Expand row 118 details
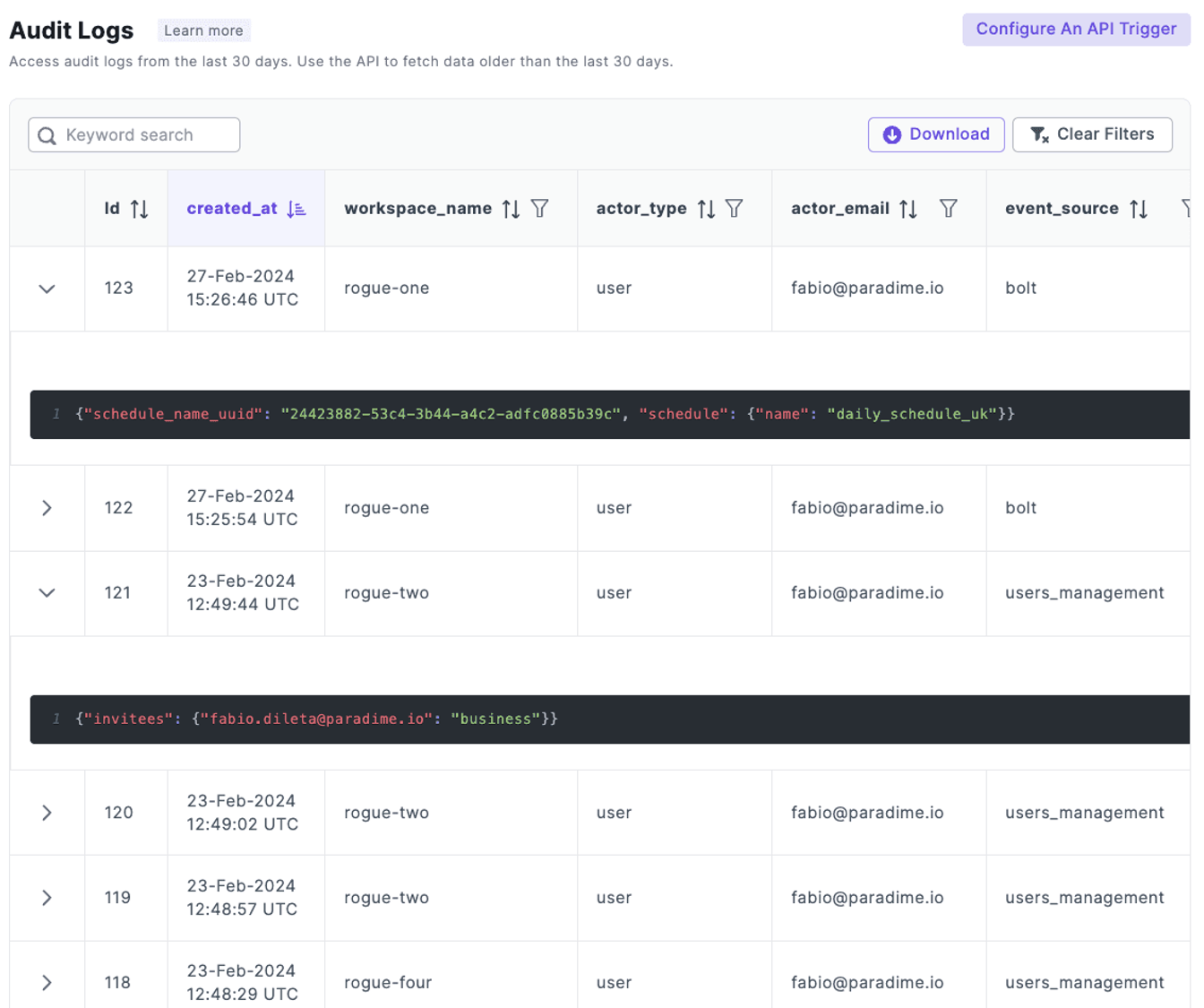Viewport: 1204px width, 1008px height. tap(47, 983)
